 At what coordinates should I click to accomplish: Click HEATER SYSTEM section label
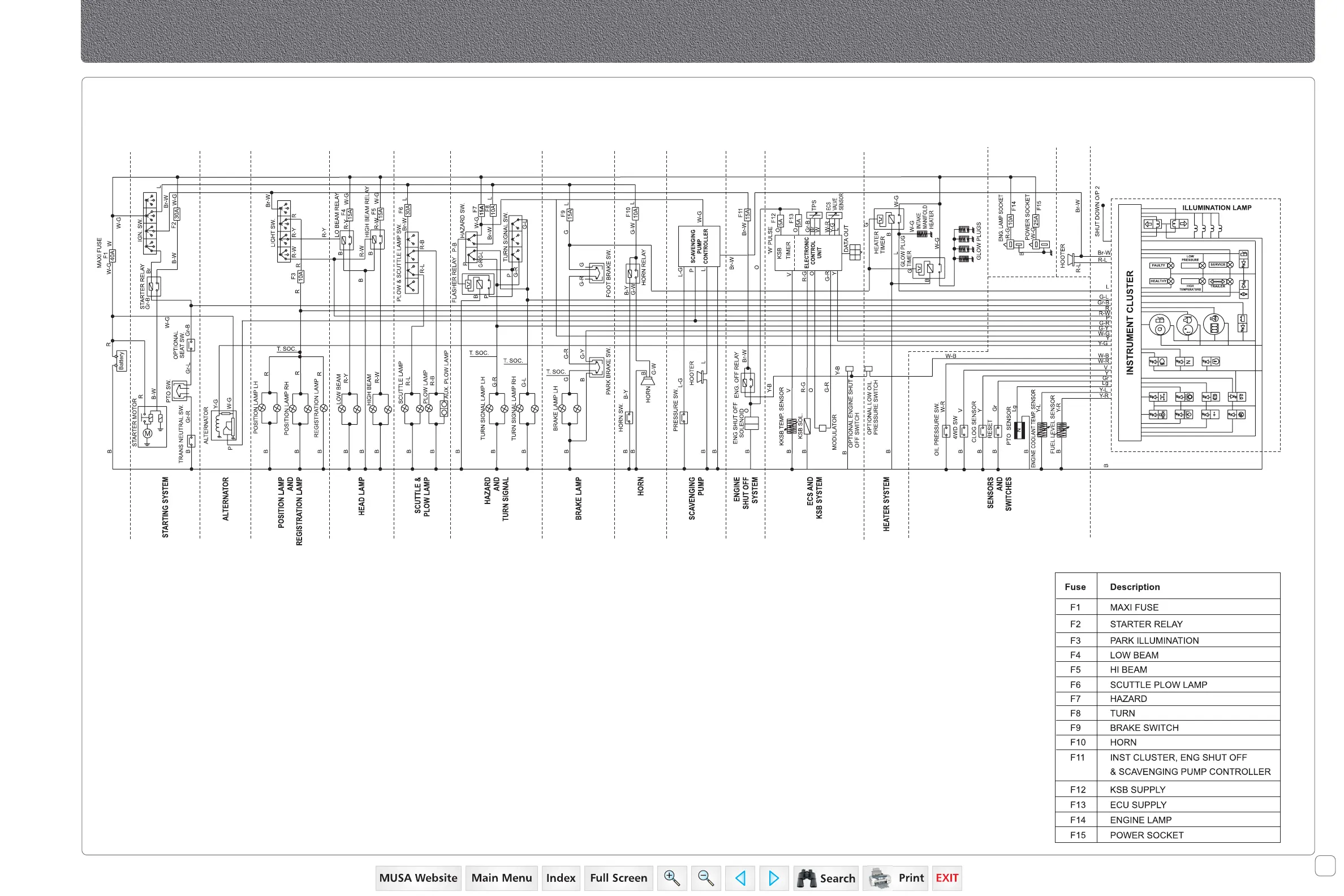886,504
